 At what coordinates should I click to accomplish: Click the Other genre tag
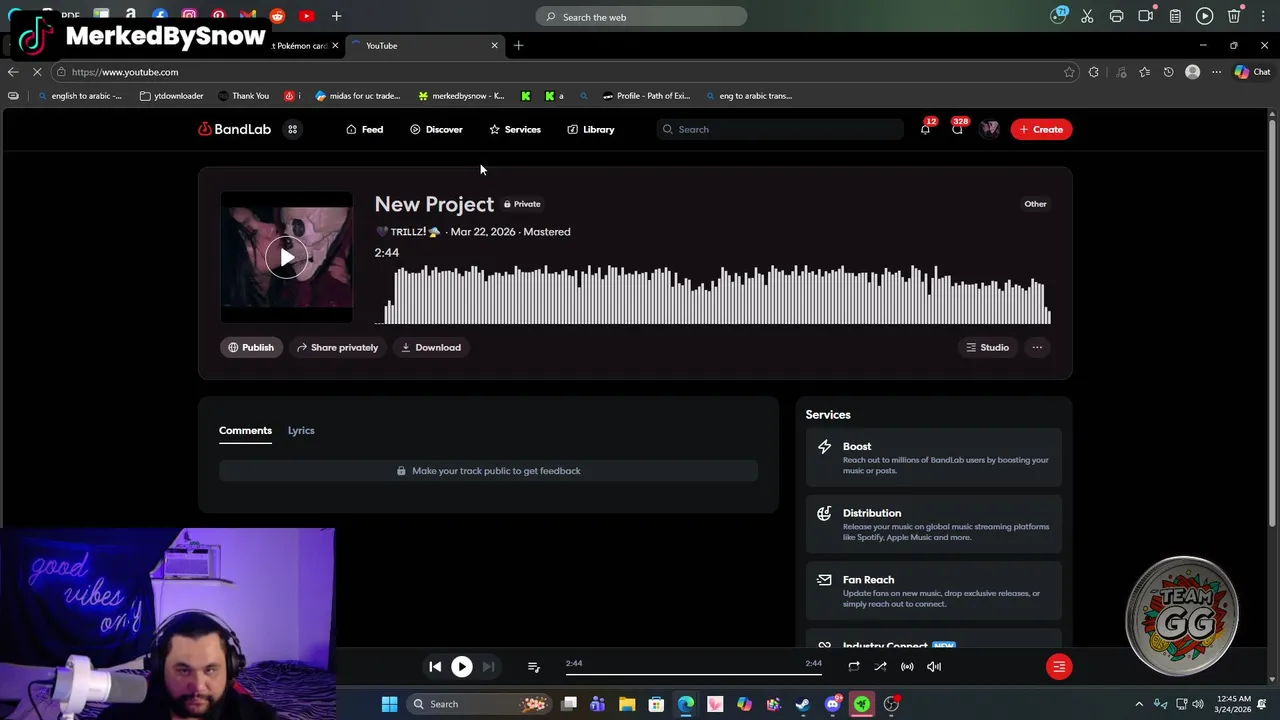[x=1035, y=204]
